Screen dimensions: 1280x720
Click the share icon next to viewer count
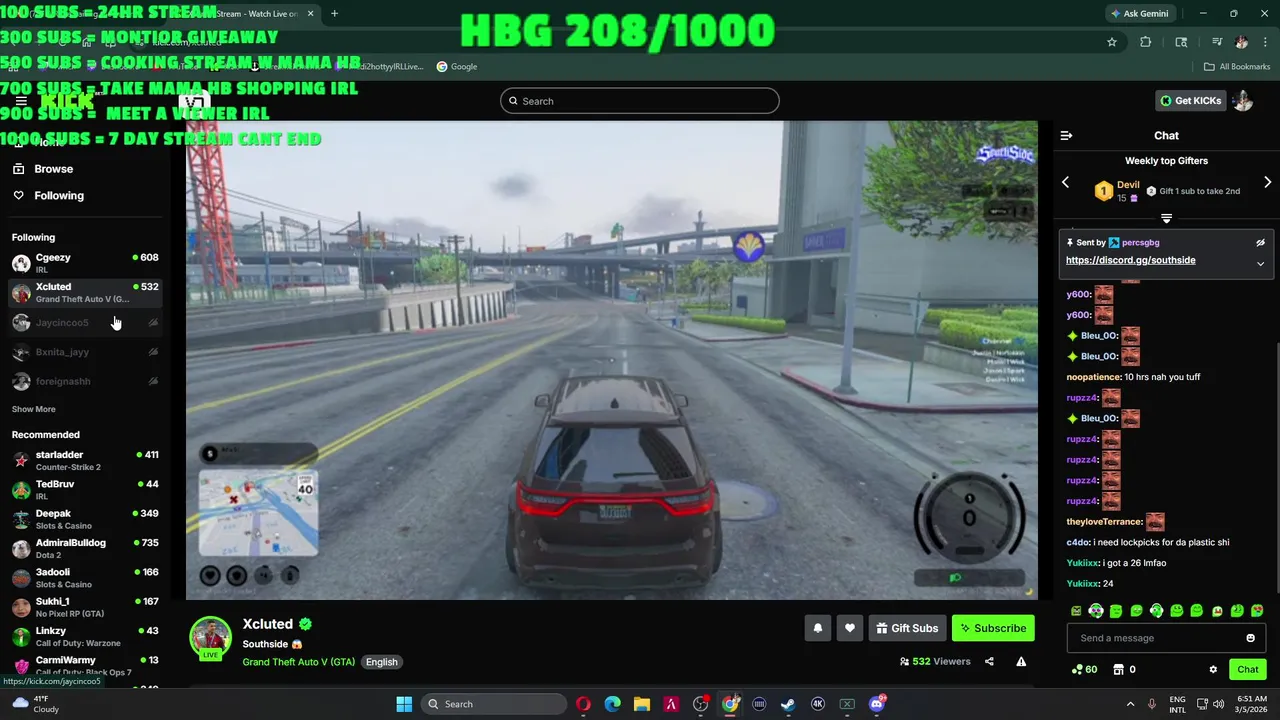989,661
